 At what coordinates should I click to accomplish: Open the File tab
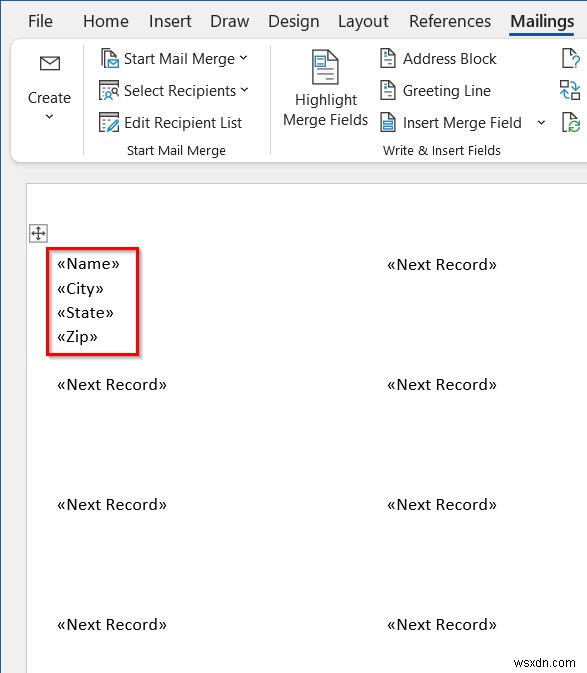coord(40,21)
